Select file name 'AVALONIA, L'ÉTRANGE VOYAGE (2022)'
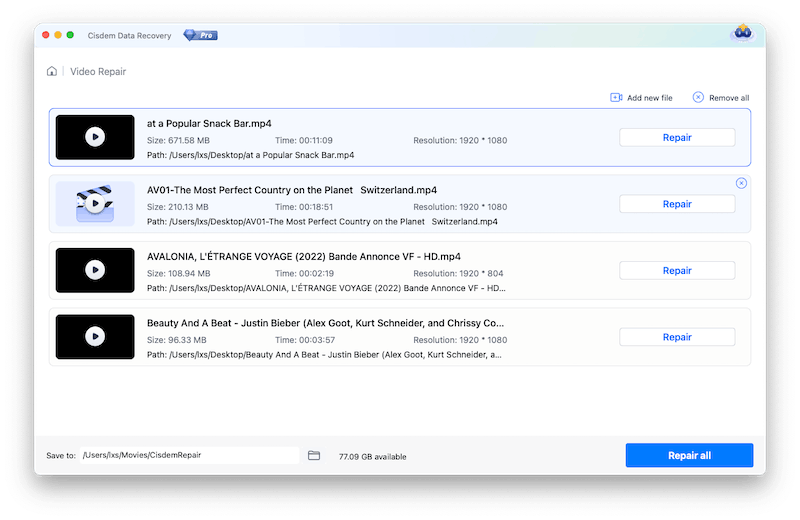The height and width of the screenshot is (520, 800). (x=236, y=257)
